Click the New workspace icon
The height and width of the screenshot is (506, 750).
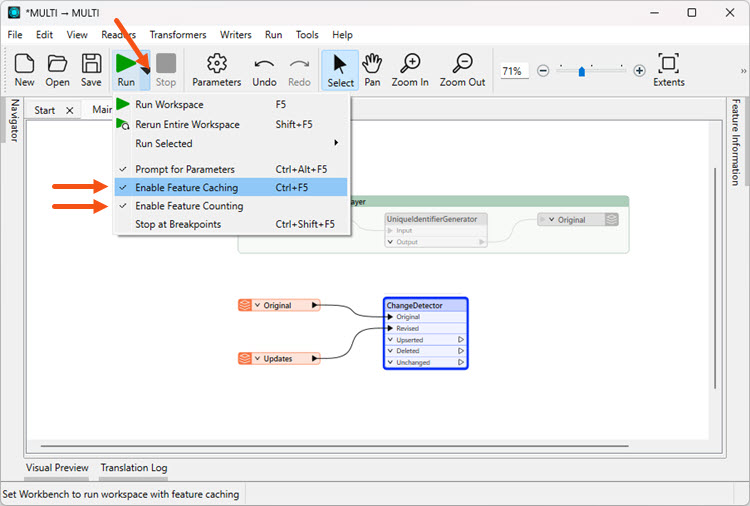click(24, 63)
